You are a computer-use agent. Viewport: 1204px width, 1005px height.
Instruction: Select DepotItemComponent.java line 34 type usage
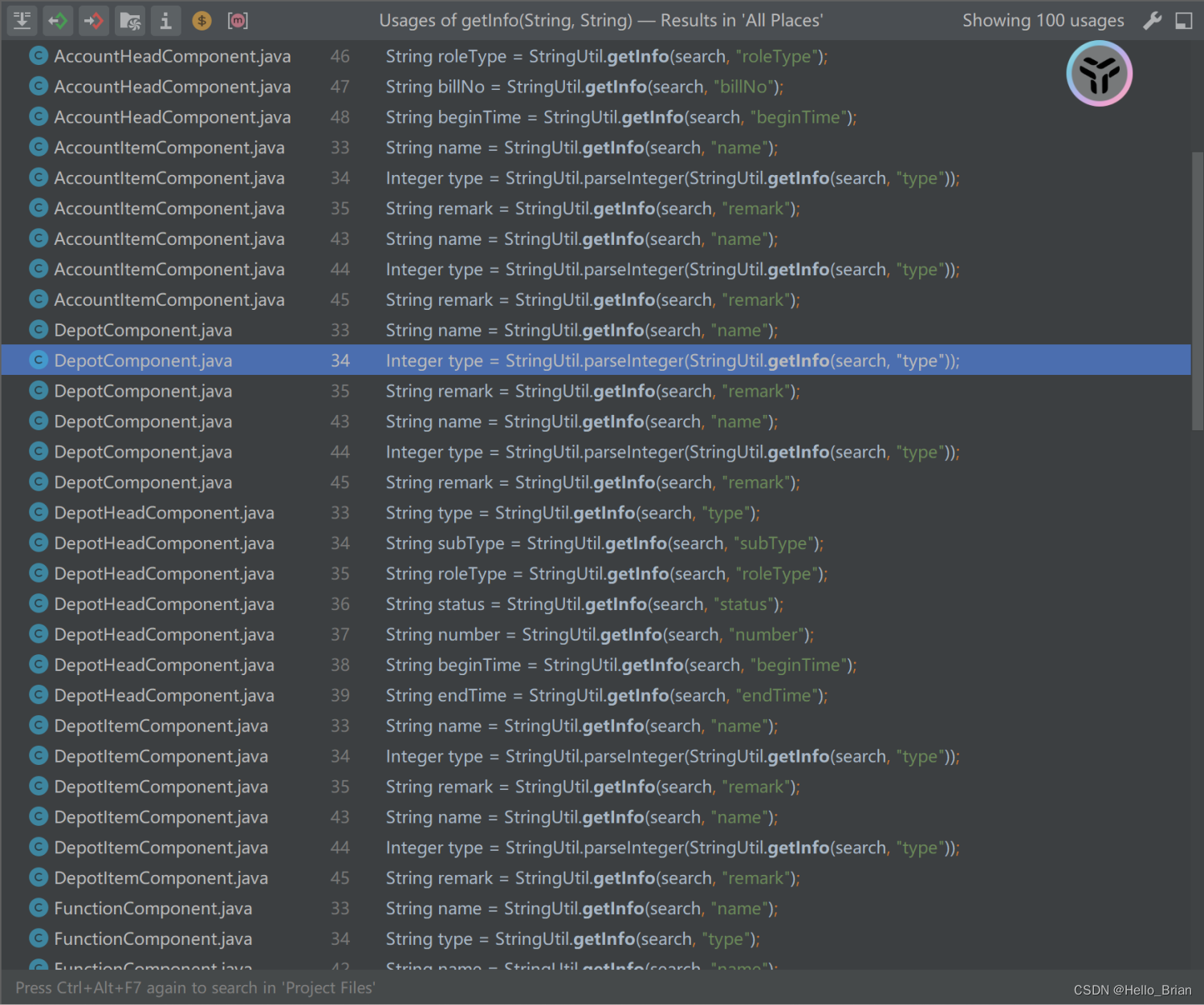click(x=596, y=756)
